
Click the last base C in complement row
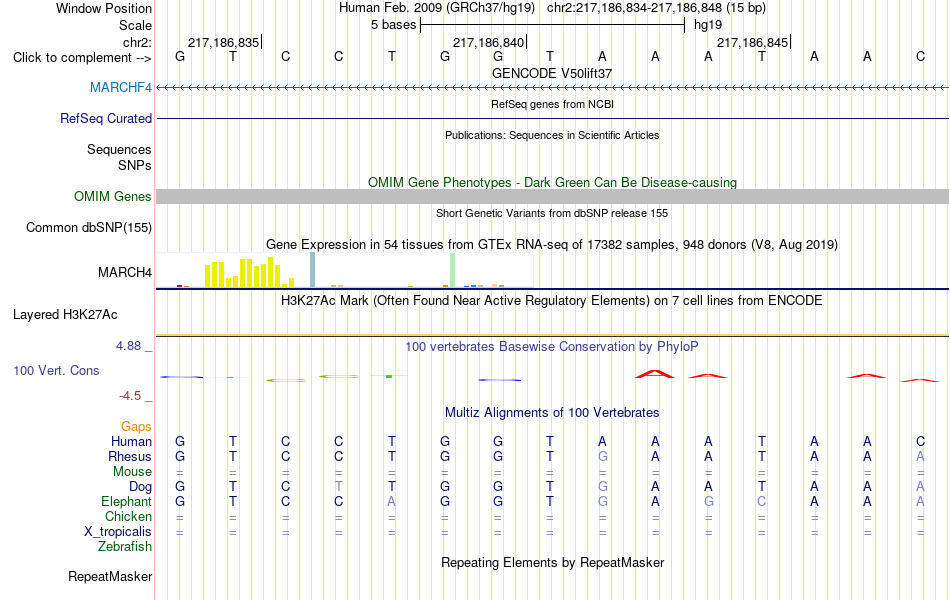[x=920, y=56]
